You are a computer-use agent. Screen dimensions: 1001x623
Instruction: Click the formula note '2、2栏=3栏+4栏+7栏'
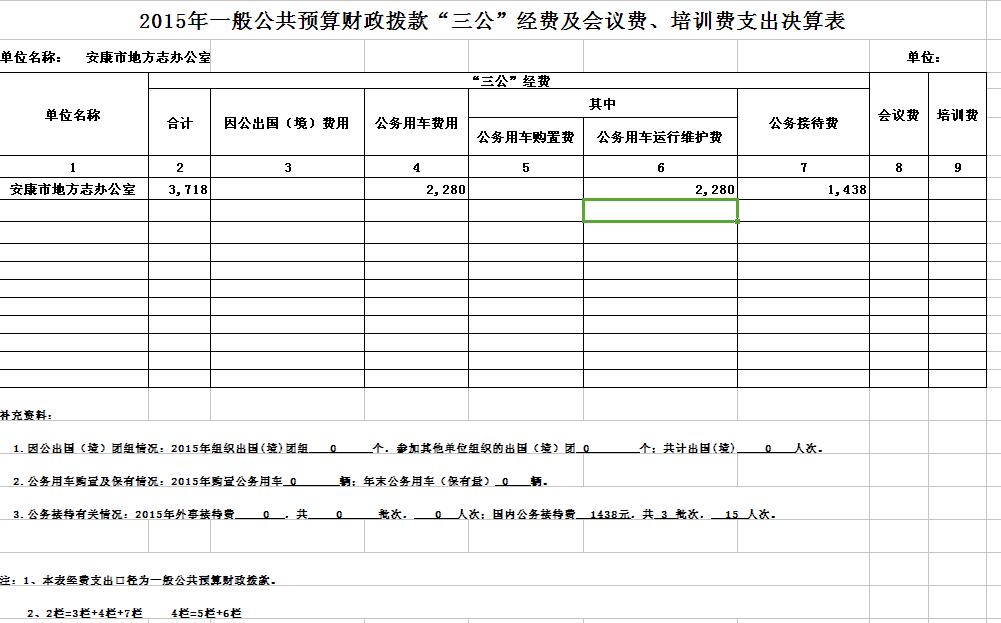84,613
